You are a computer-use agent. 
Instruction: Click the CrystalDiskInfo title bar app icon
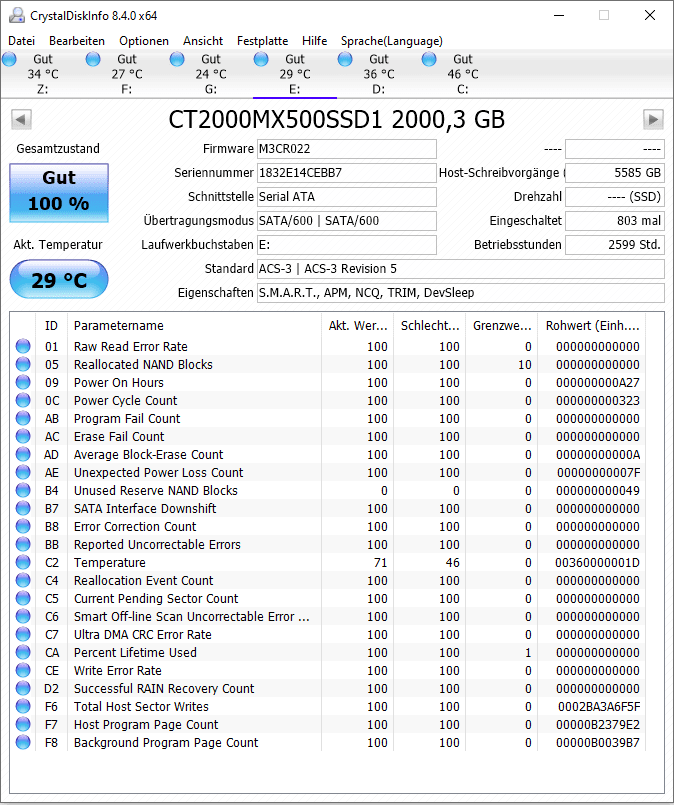pyautogui.click(x=17, y=15)
